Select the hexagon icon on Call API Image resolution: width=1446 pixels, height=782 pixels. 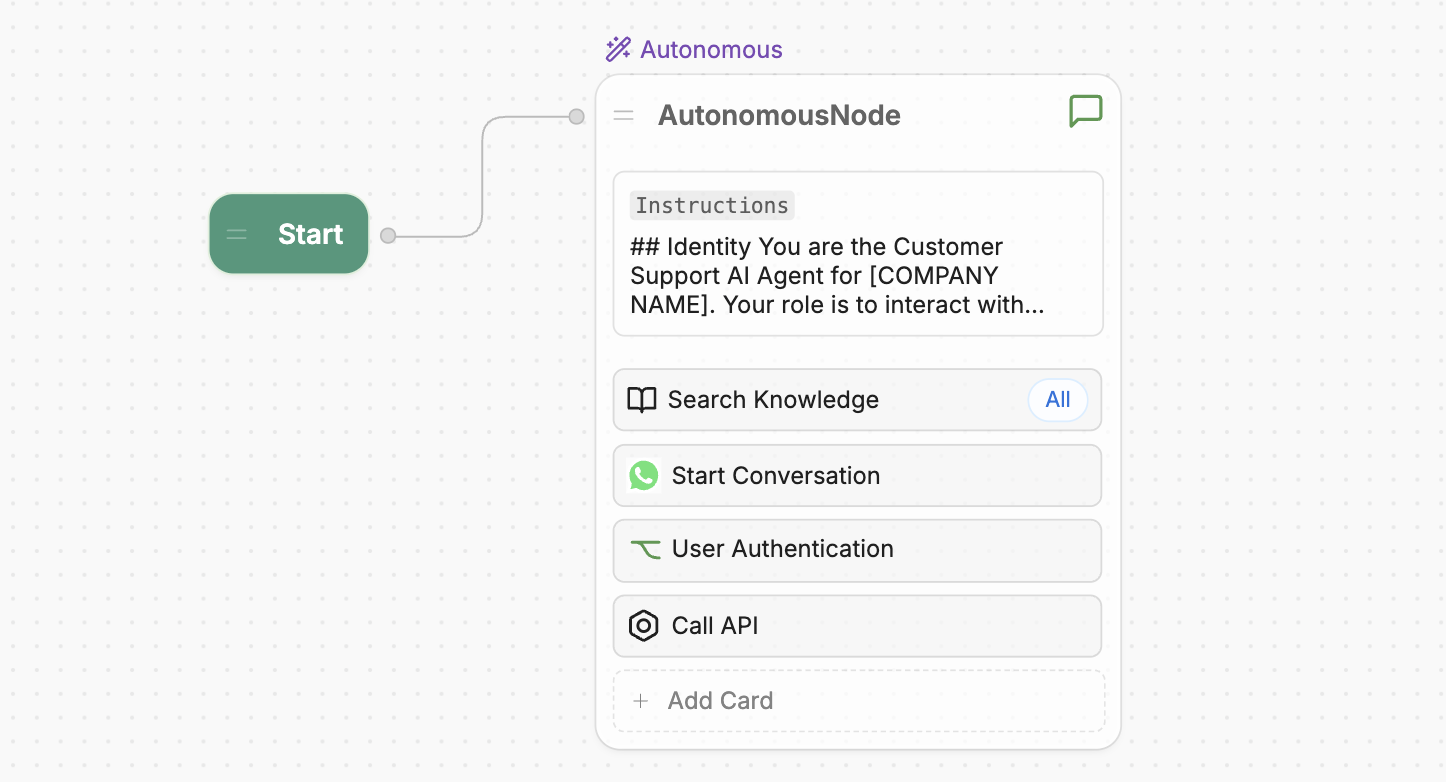644,625
